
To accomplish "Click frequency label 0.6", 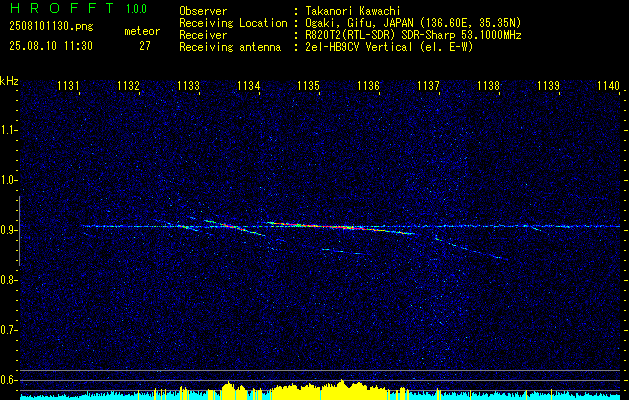I will pyautogui.click(x=8, y=380).
